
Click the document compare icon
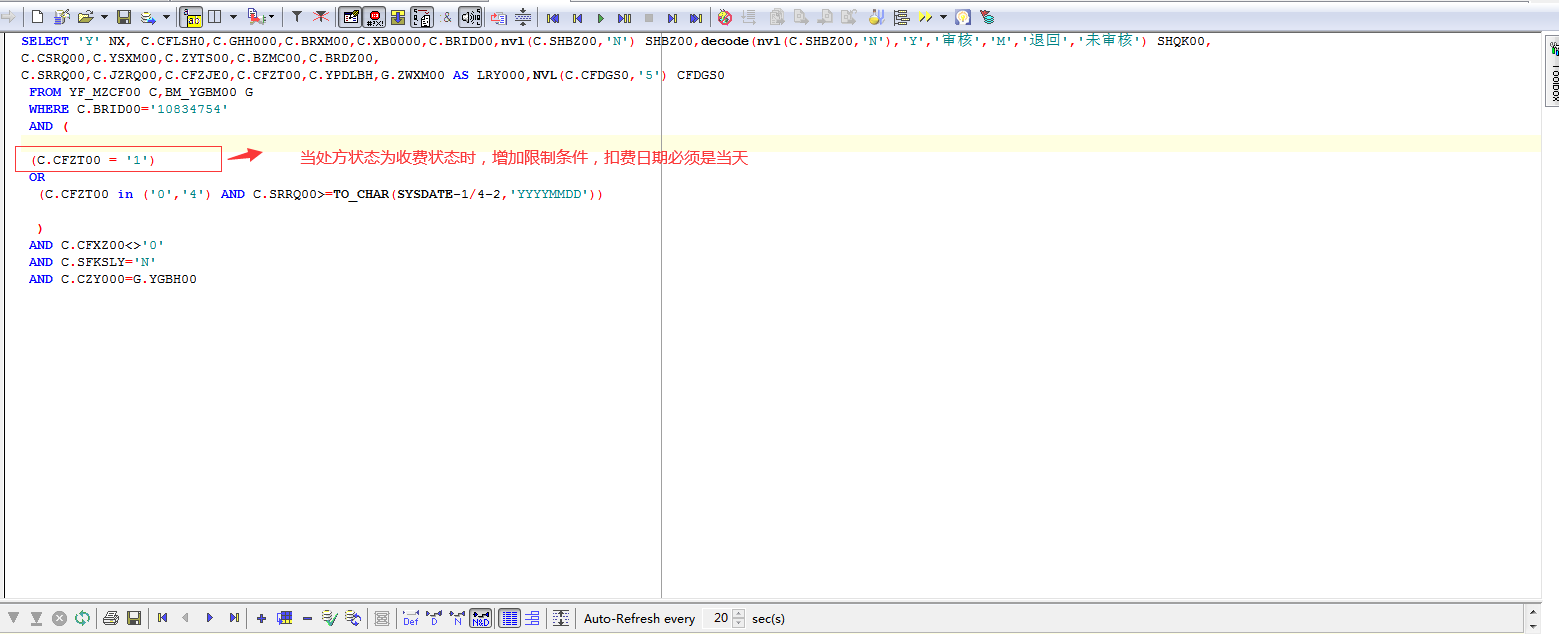[254, 17]
